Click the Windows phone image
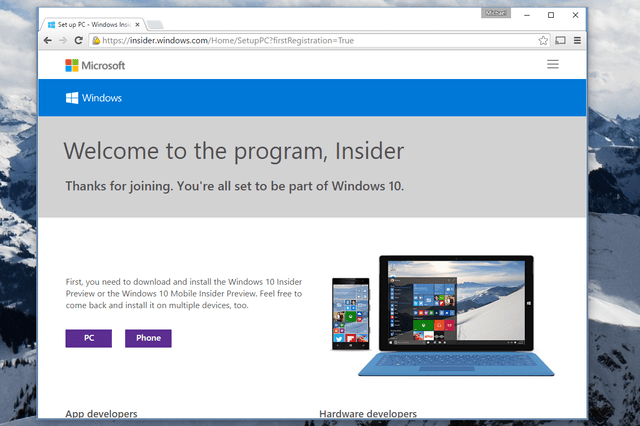This screenshot has height=426, width=640. coord(351,314)
